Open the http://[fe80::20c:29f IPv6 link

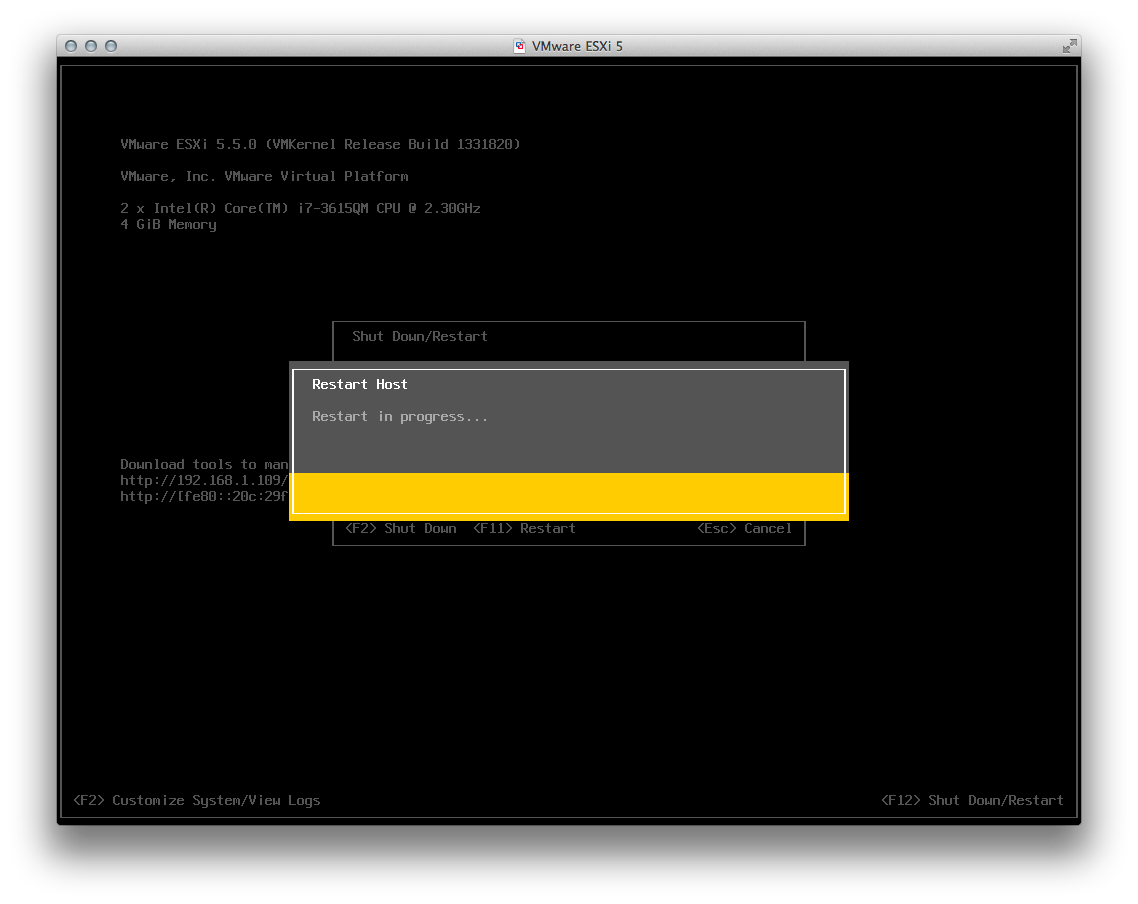204,496
